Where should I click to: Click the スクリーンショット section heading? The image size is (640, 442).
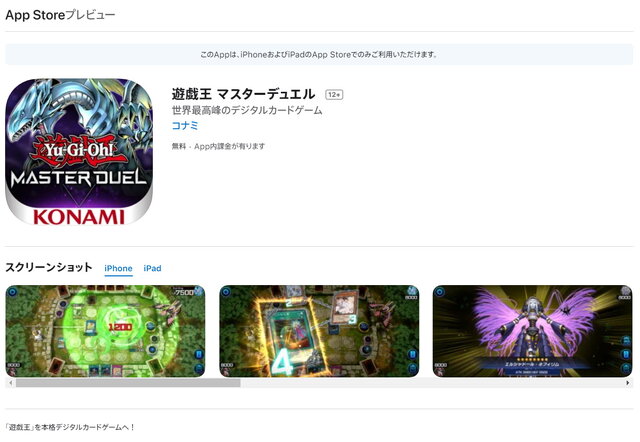[49, 267]
